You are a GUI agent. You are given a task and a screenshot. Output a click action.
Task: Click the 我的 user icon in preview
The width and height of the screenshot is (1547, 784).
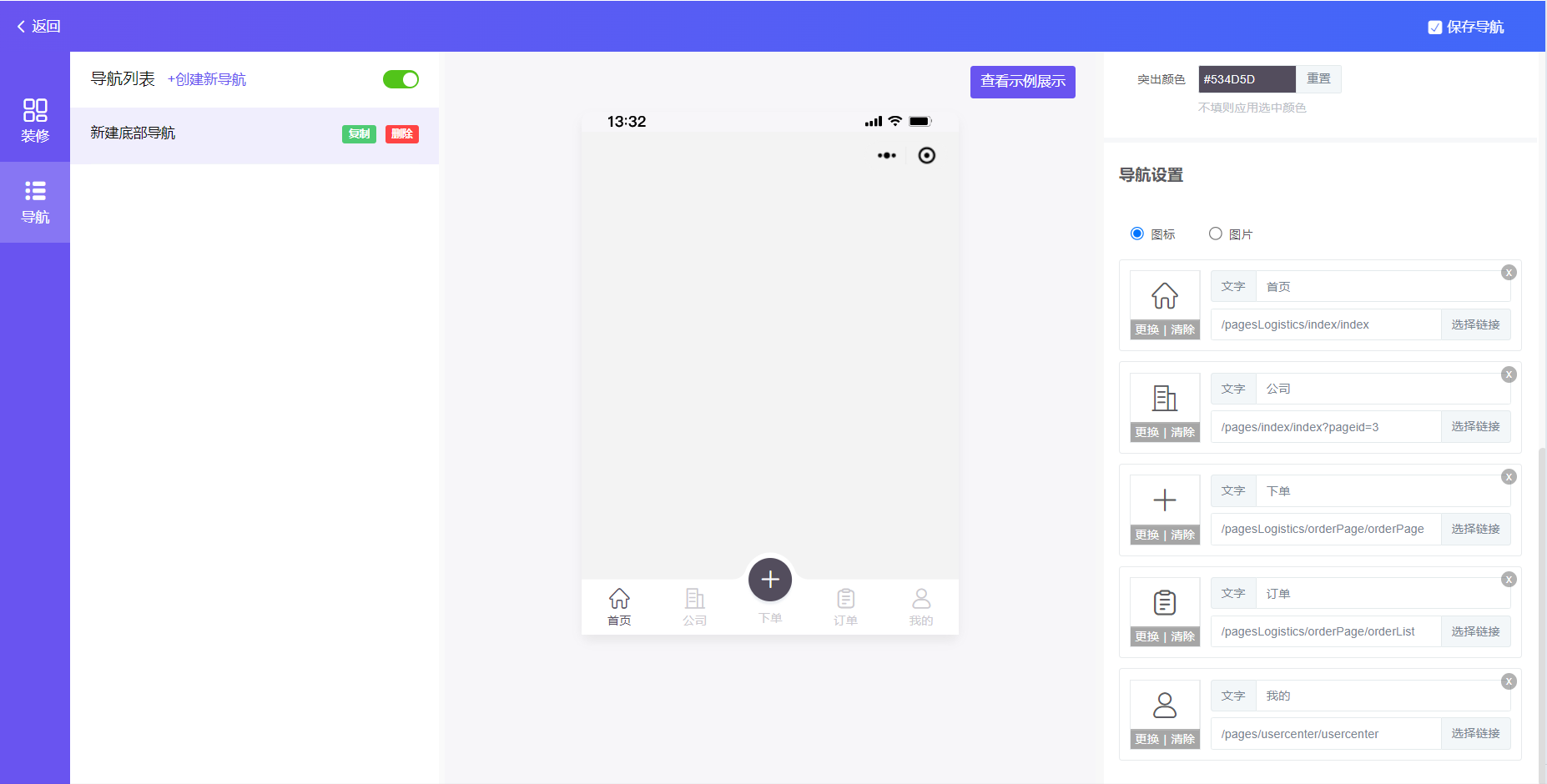pos(921,599)
